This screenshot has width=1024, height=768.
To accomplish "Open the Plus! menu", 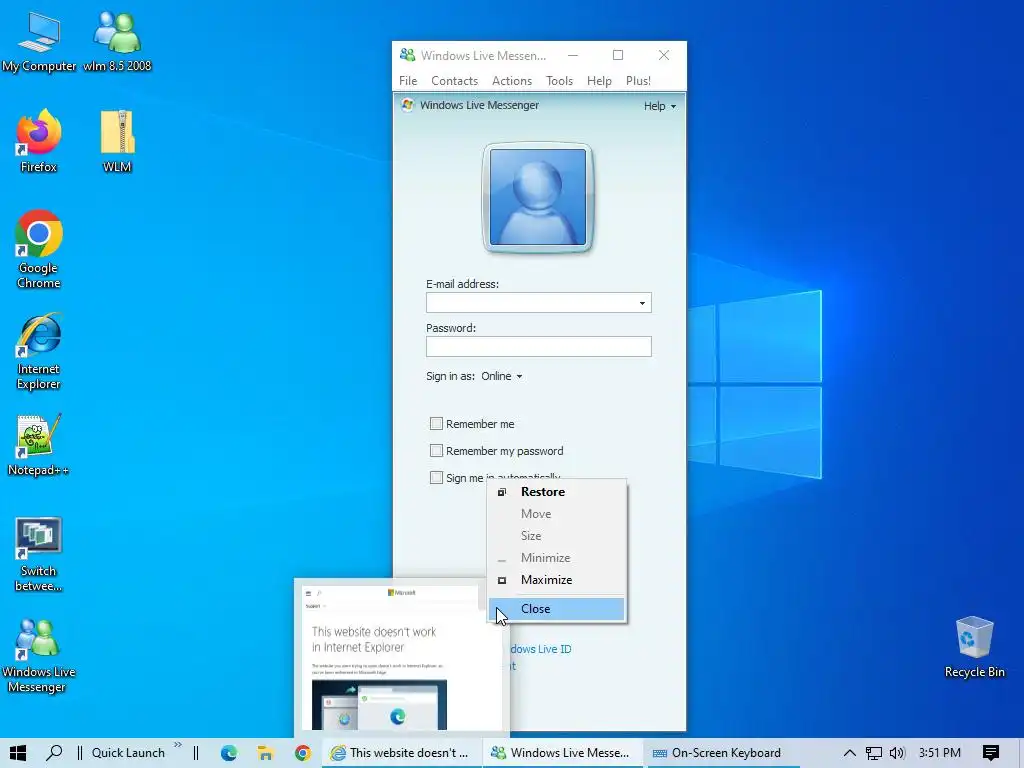I will tap(638, 81).
